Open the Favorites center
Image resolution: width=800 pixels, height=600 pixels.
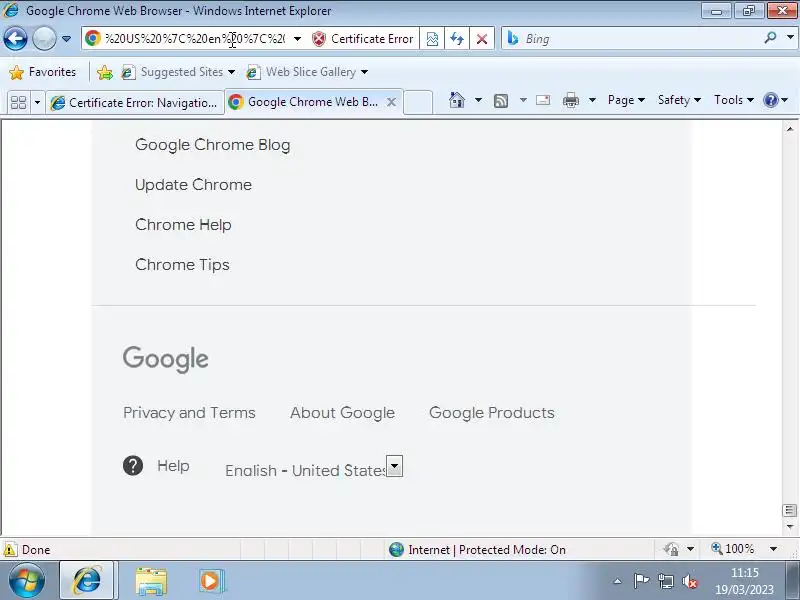pos(43,72)
